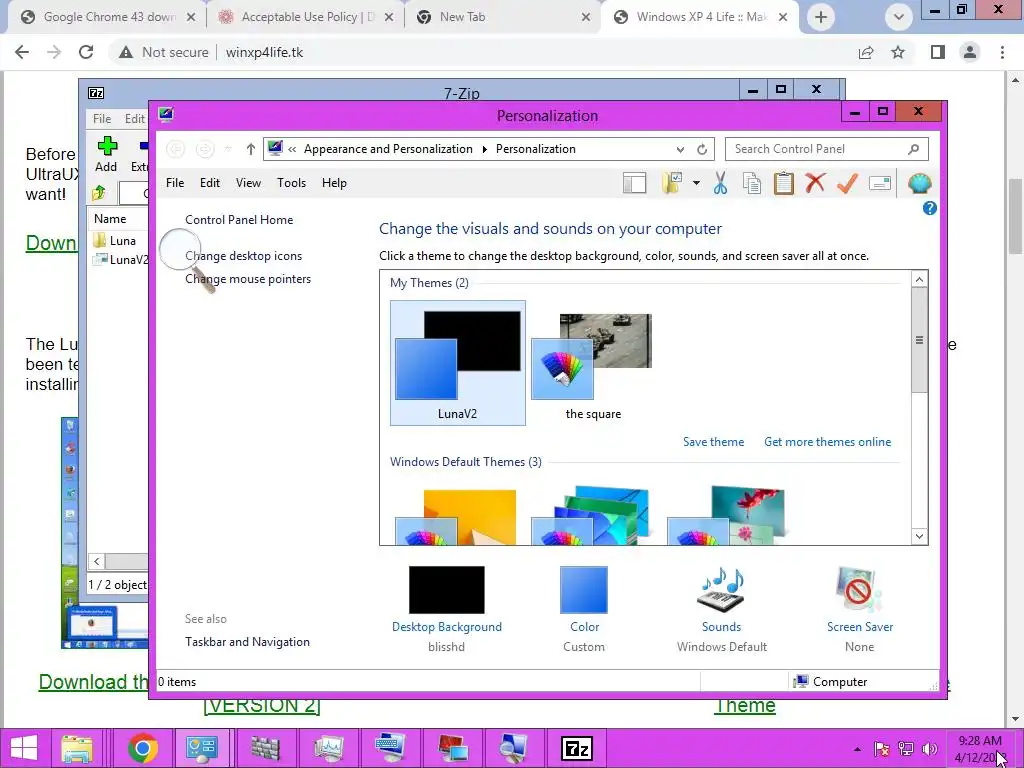Click the Properties toolbar icon

[x=880, y=184]
